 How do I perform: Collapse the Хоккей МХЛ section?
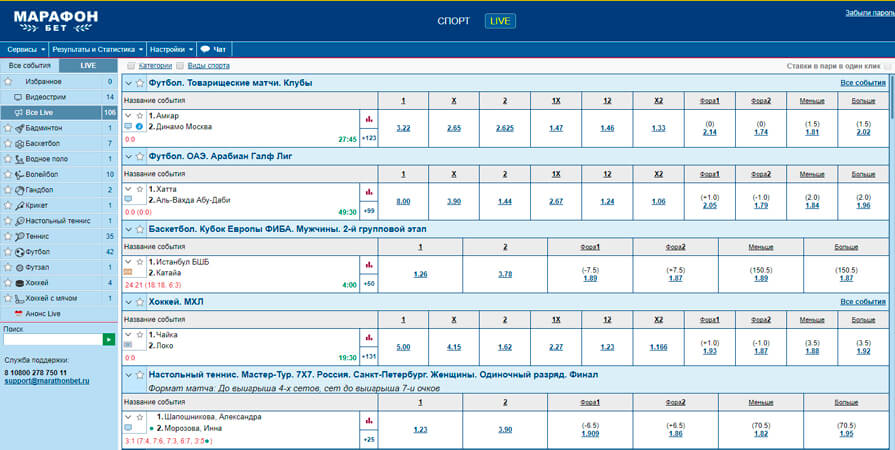[128, 302]
